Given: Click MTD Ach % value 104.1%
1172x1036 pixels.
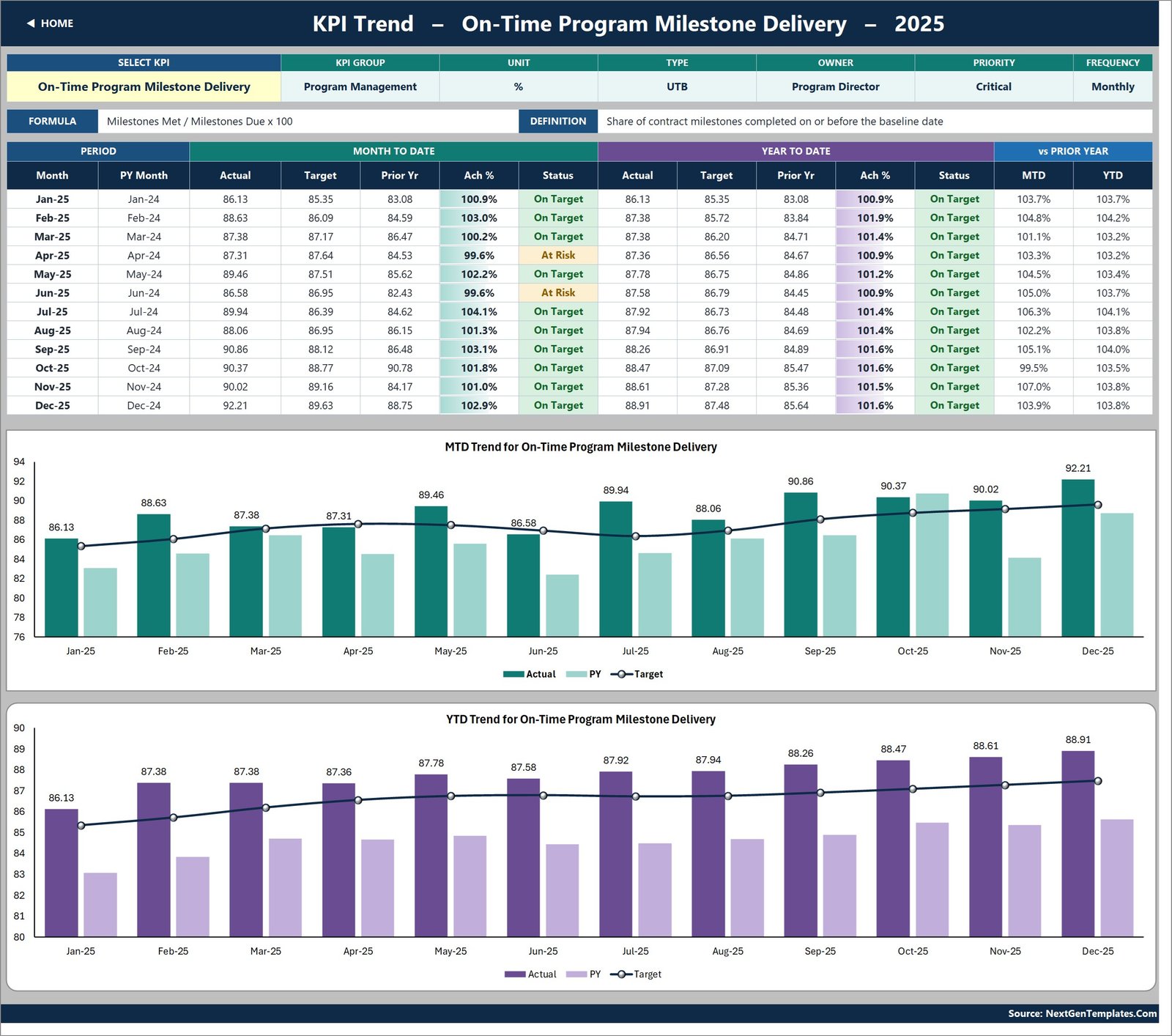Looking at the screenshot, I should (x=479, y=311).
